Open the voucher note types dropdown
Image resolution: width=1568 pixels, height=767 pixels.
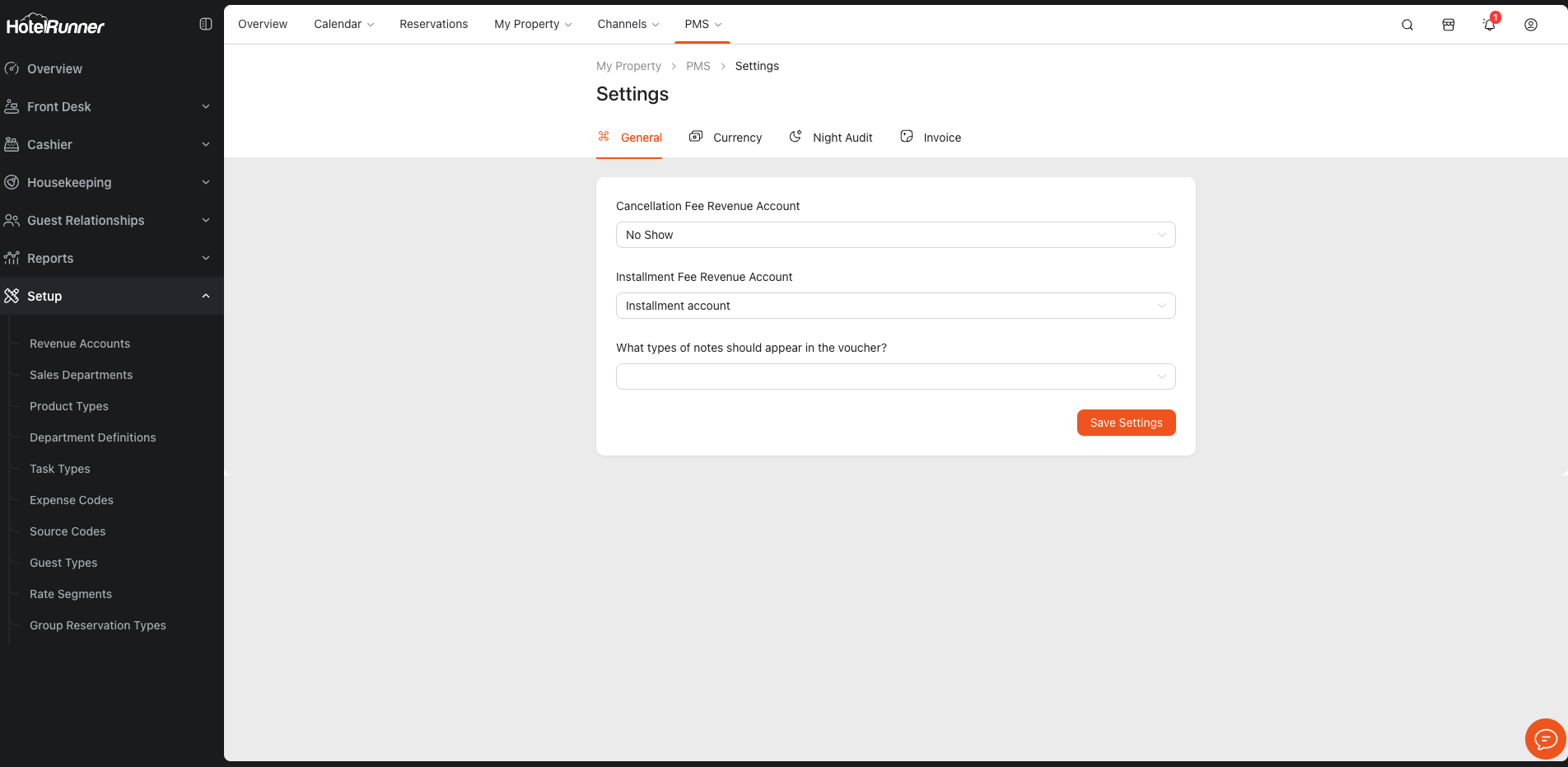click(895, 376)
